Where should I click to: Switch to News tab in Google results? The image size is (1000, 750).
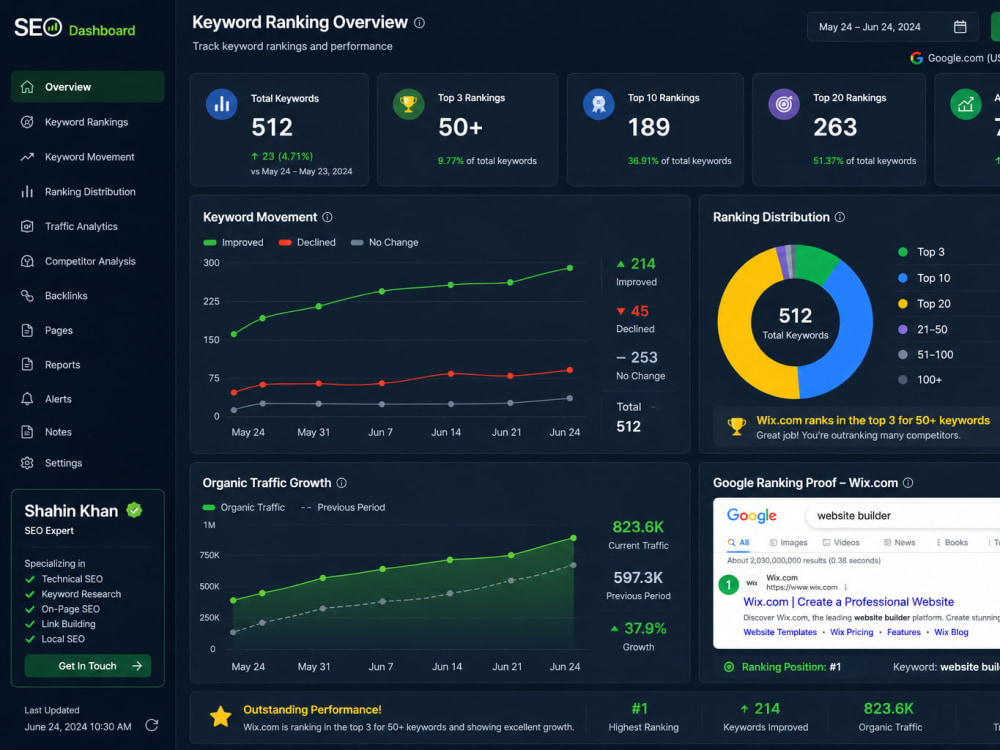(899, 543)
